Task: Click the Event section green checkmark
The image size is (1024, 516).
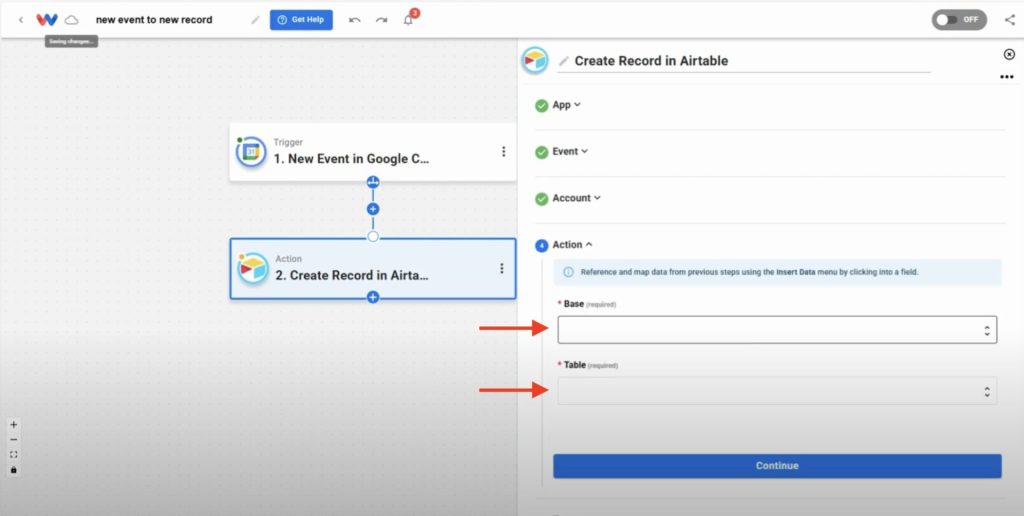Action: pos(541,152)
